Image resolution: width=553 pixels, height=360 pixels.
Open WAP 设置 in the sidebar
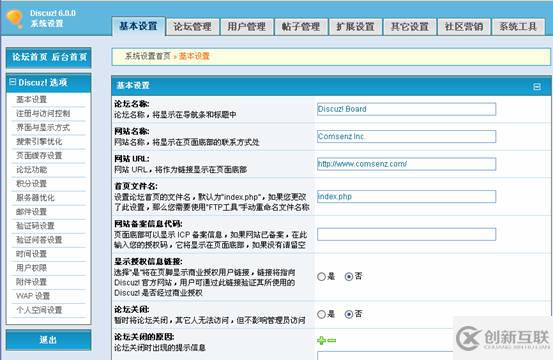pyautogui.click(x=33, y=296)
